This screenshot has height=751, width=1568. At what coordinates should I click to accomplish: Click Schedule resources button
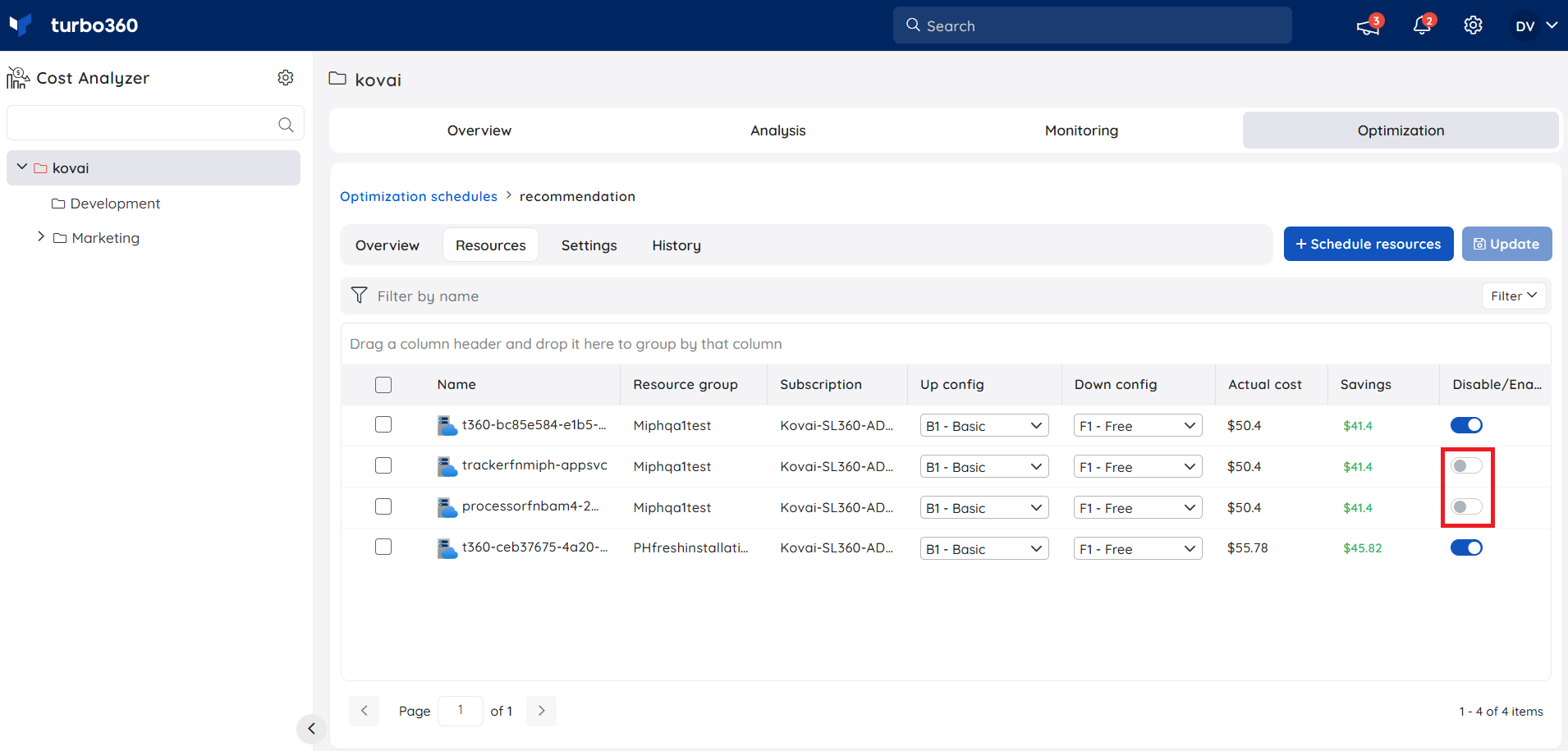pos(1369,244)
